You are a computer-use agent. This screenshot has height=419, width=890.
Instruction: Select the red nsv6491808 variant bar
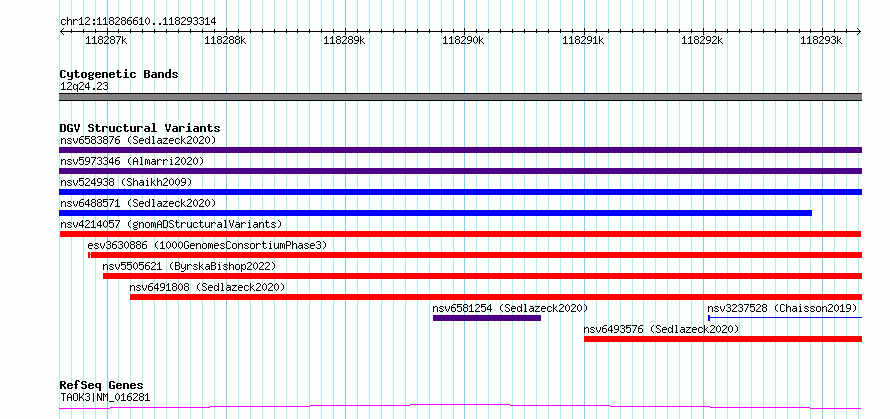coord(496,297)
